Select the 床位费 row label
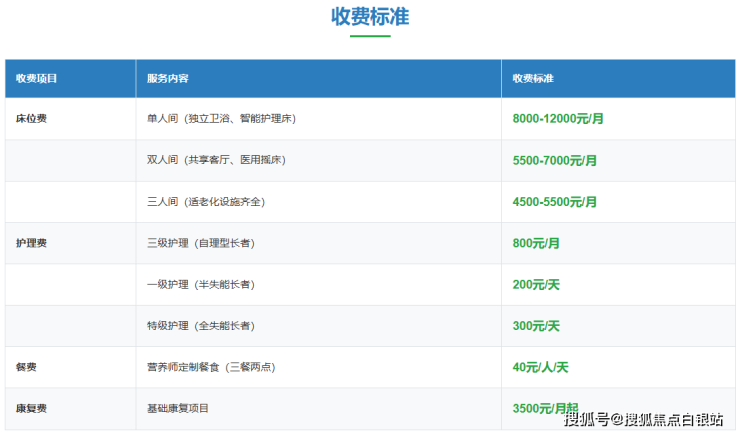The width and height of the screenshot is (740, 435). [x=32, y=118]
